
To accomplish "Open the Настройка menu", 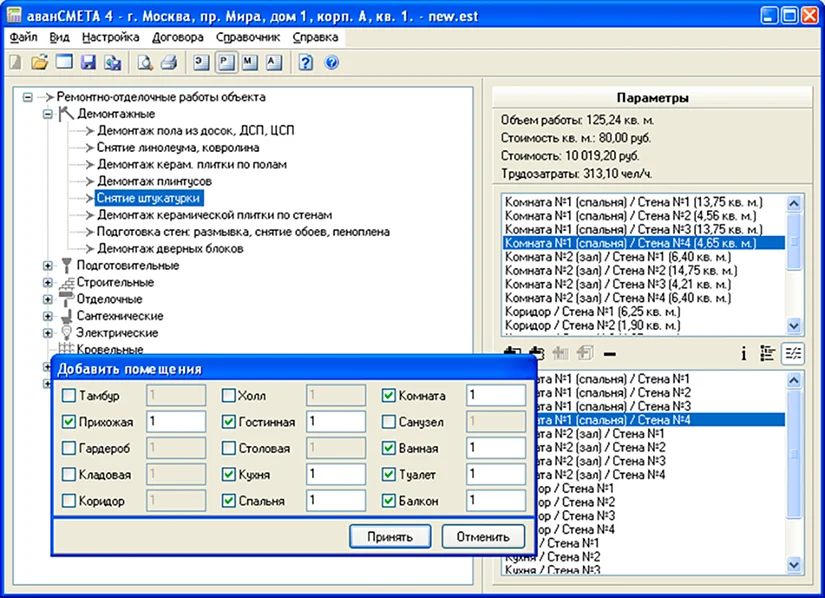I will coord(110,37).
